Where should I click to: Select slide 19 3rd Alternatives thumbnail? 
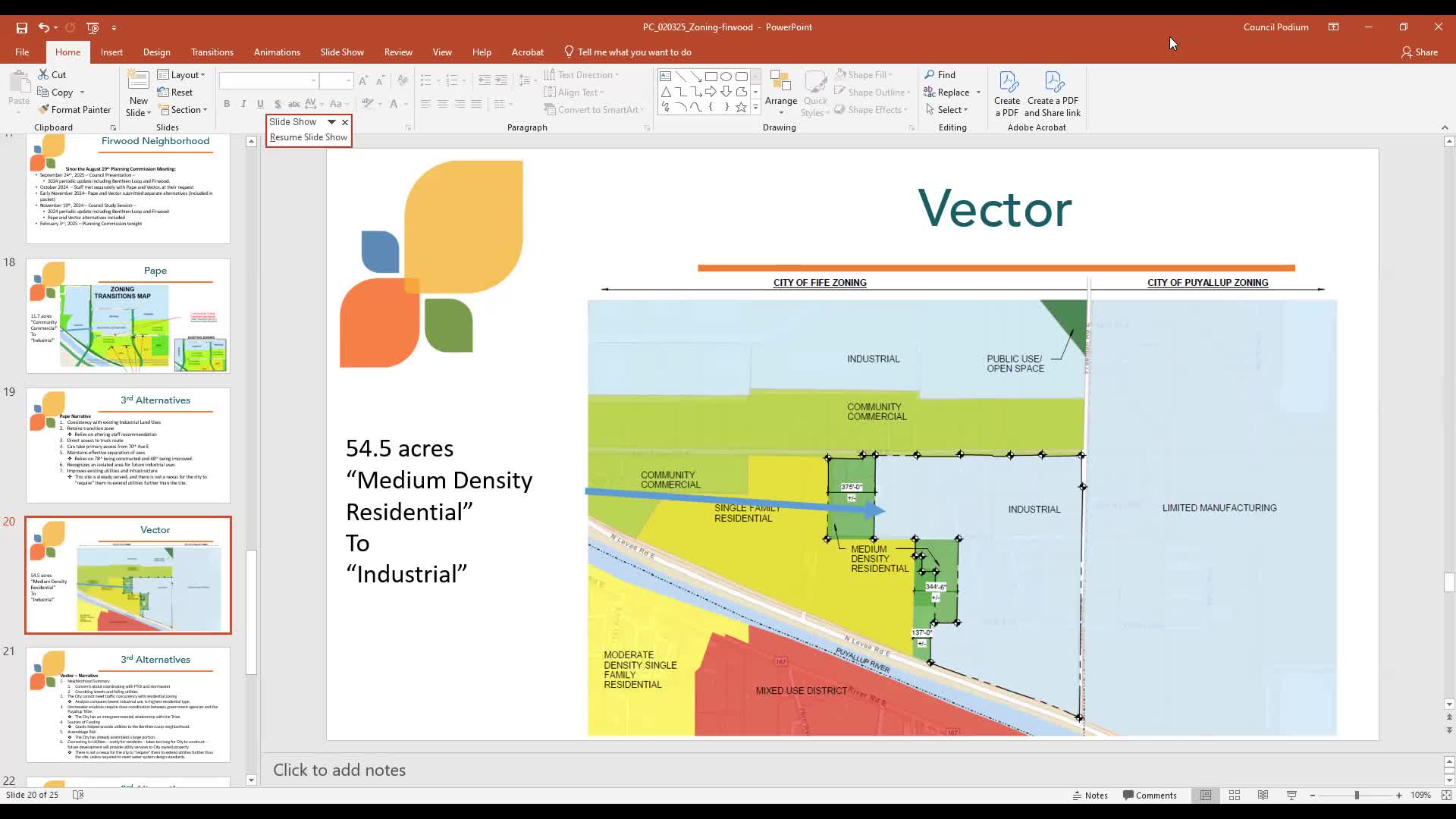[x=128, y=446]
